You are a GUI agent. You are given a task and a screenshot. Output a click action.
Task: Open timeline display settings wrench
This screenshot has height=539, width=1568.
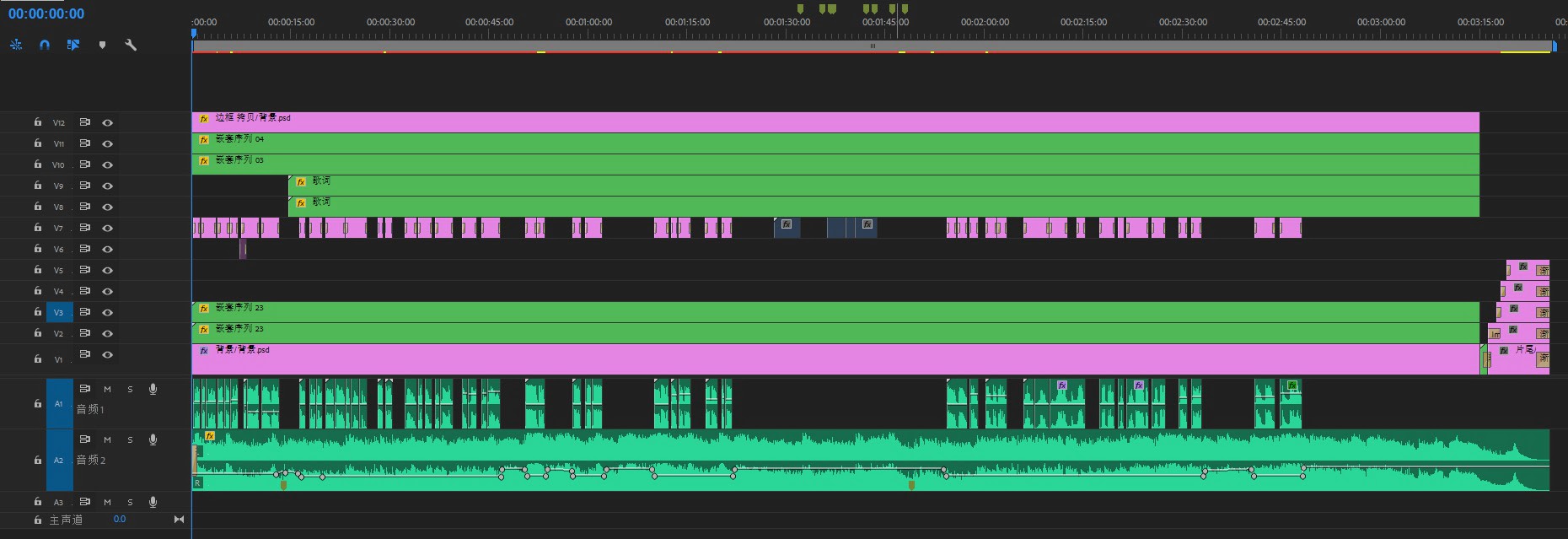[131, 45]
